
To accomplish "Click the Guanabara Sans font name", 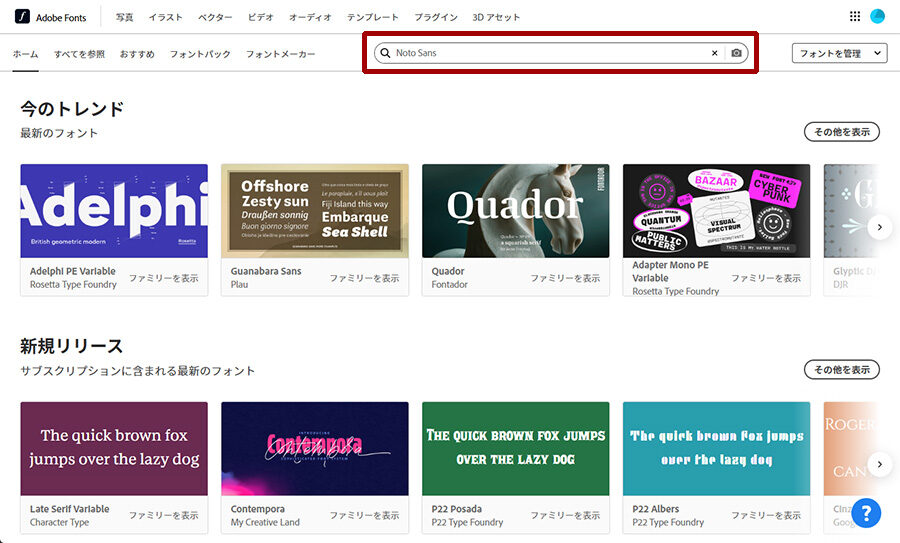I will (266, 271).
